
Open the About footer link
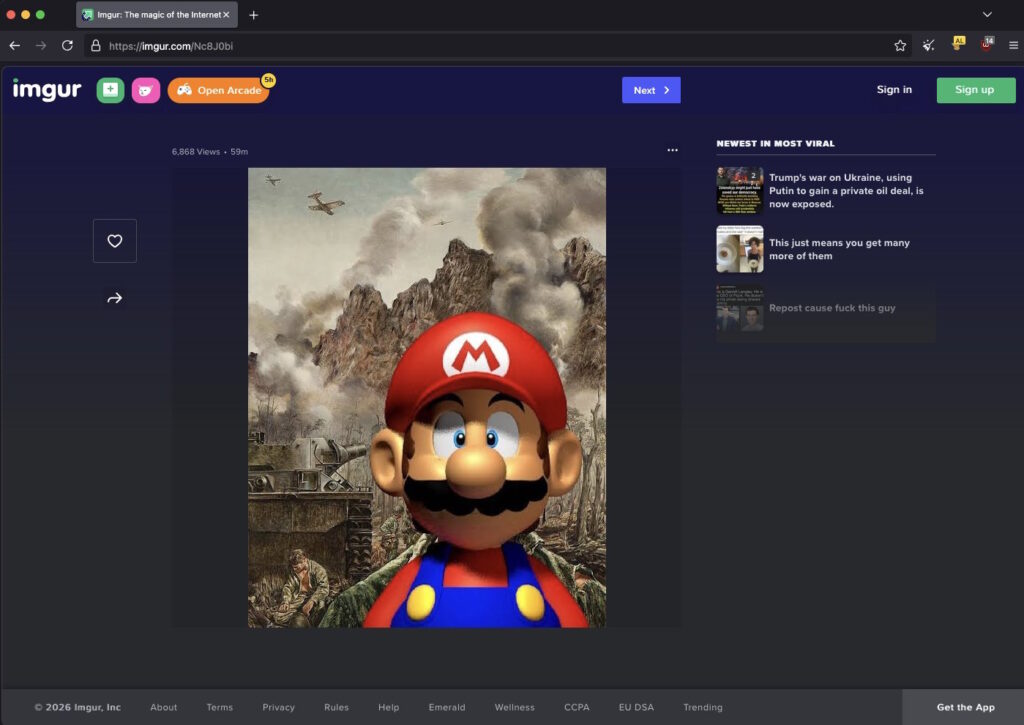click(163, 707)
